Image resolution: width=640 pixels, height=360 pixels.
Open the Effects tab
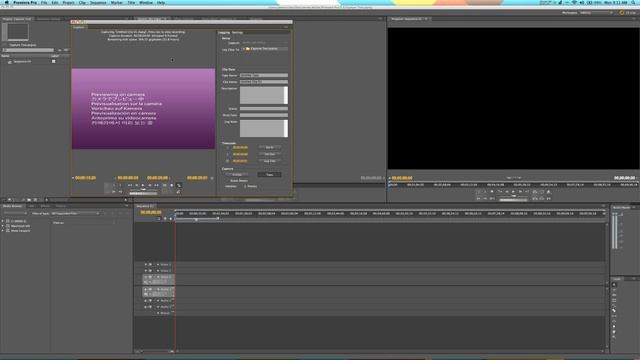(45, 206)
